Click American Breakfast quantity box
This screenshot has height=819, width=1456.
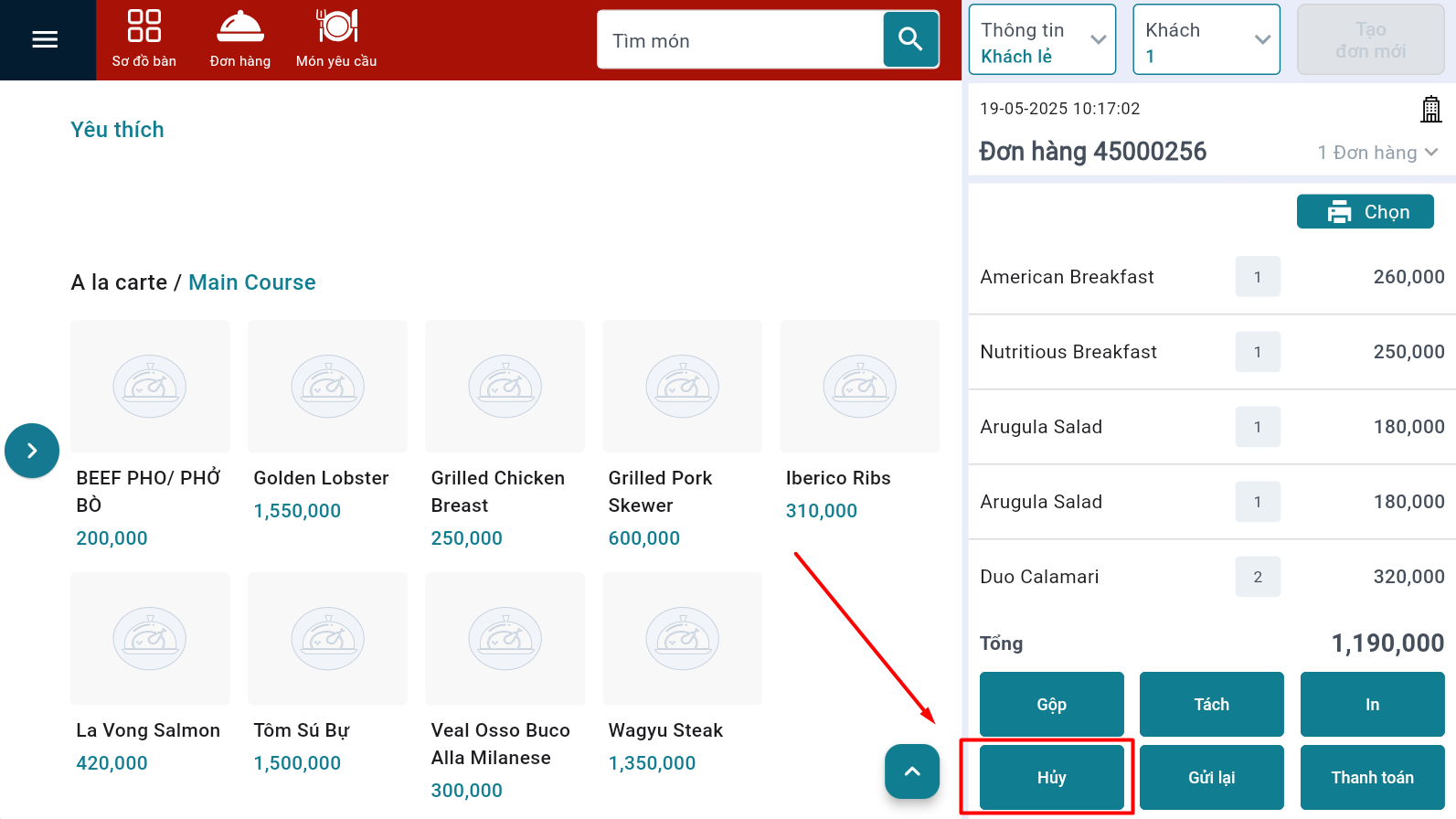pyautogui.click(x=1258, y=277)
